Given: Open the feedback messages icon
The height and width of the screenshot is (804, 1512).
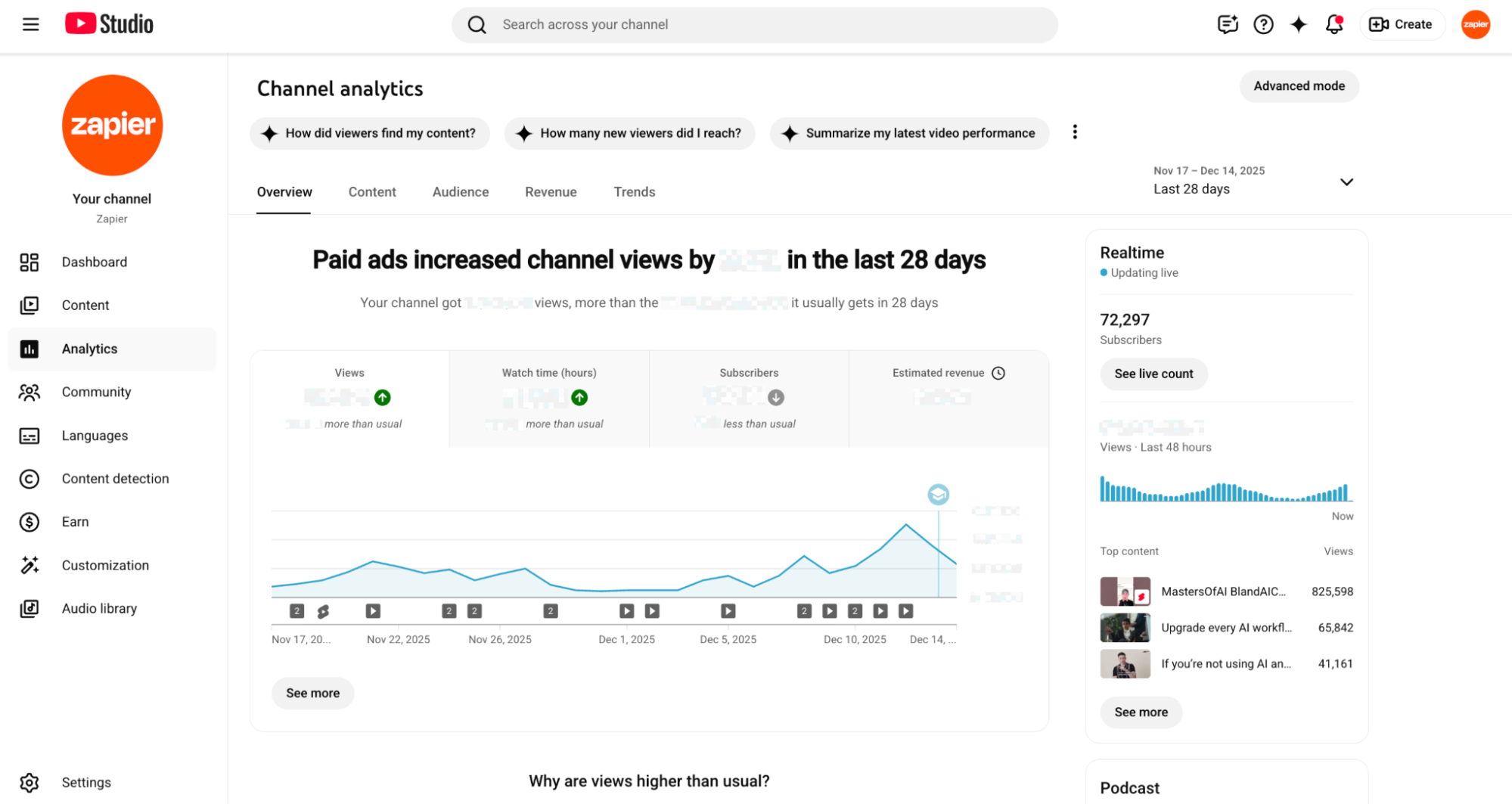Looking at the screenshot, I should click(1227, 23).
